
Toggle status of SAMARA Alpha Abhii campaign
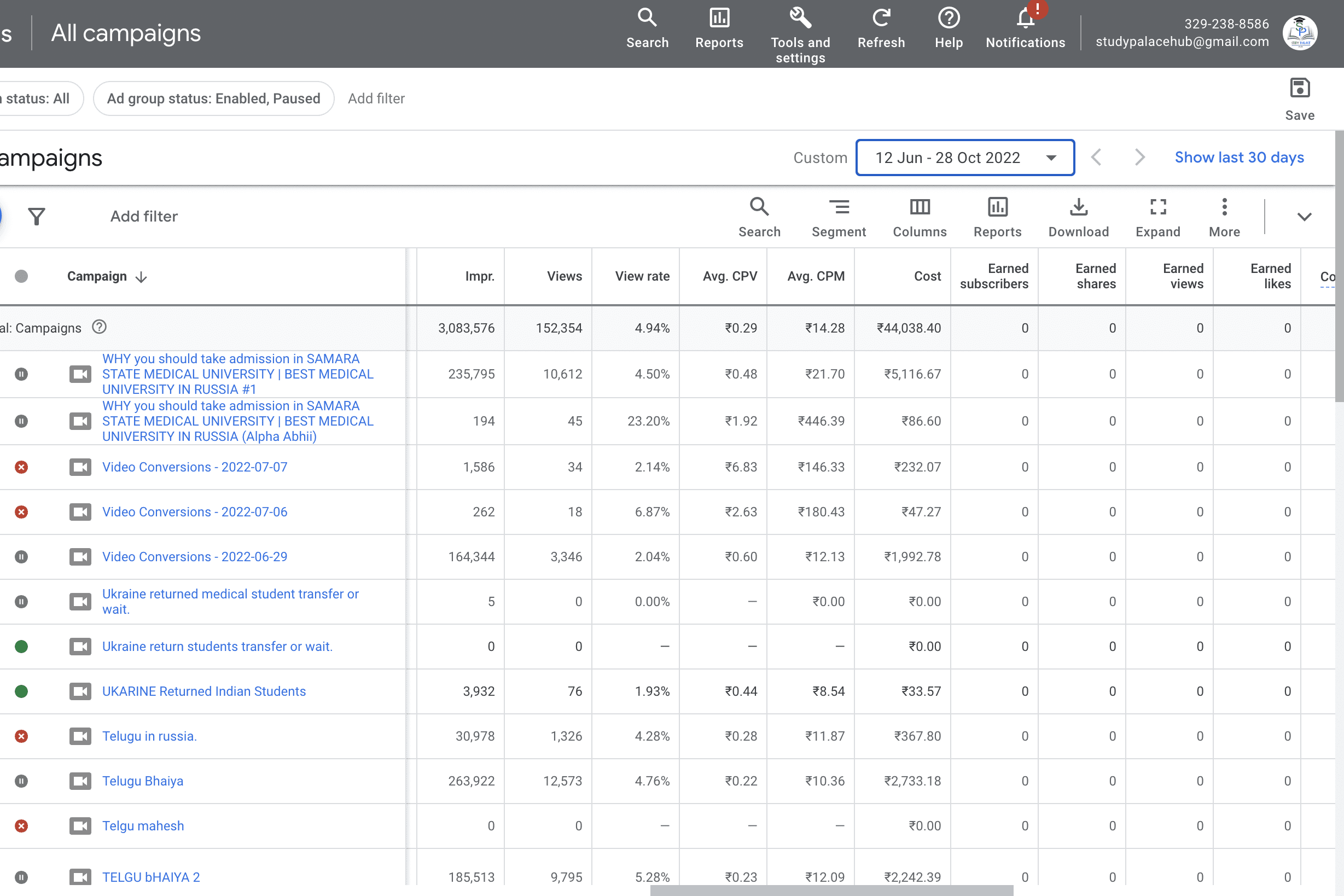coord(21,421)
